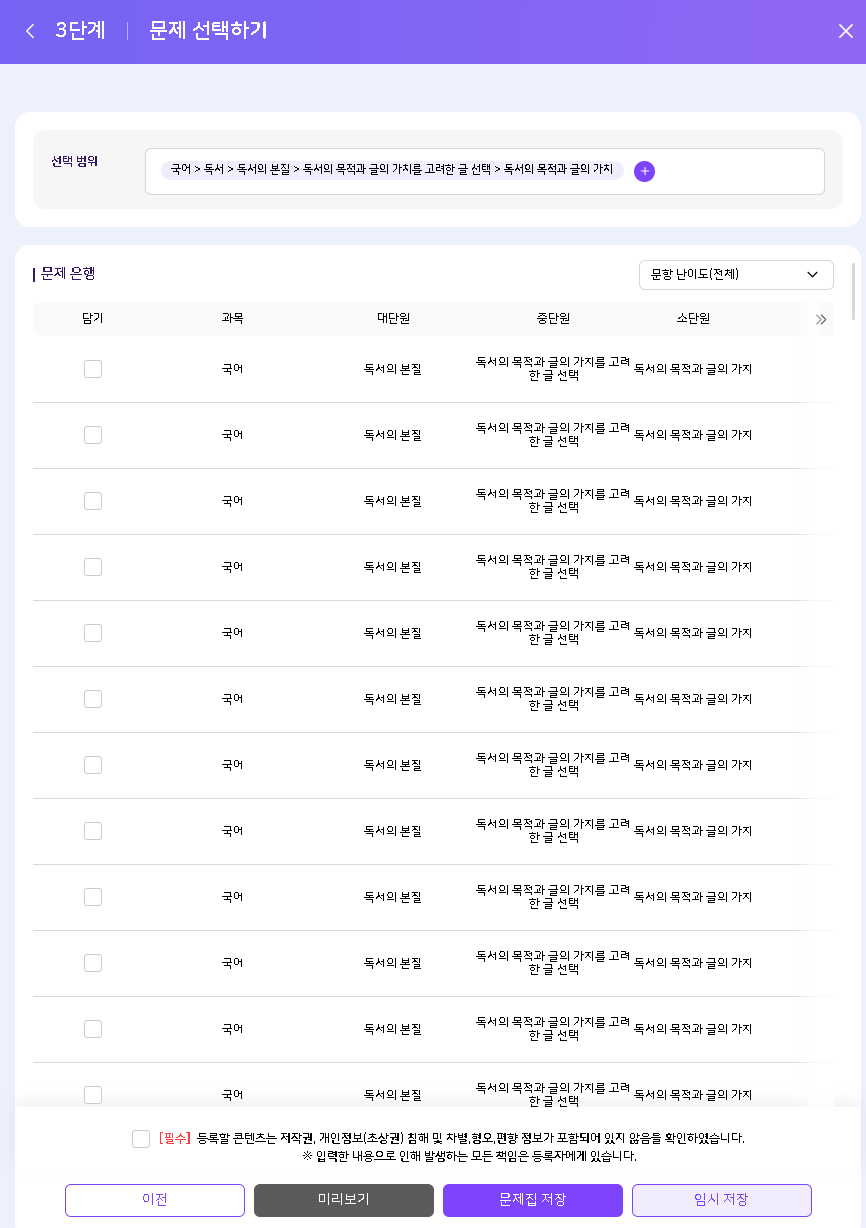Image resolution: width=866 pixels, height=1228 pixels.
Task: Click inside the 선택 범위 input field
Action: (740, 171)
